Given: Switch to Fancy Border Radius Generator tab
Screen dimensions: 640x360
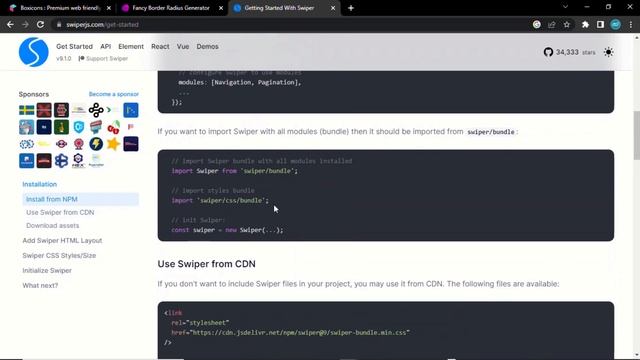Looking at the screenshot, I should click(171, 8).
